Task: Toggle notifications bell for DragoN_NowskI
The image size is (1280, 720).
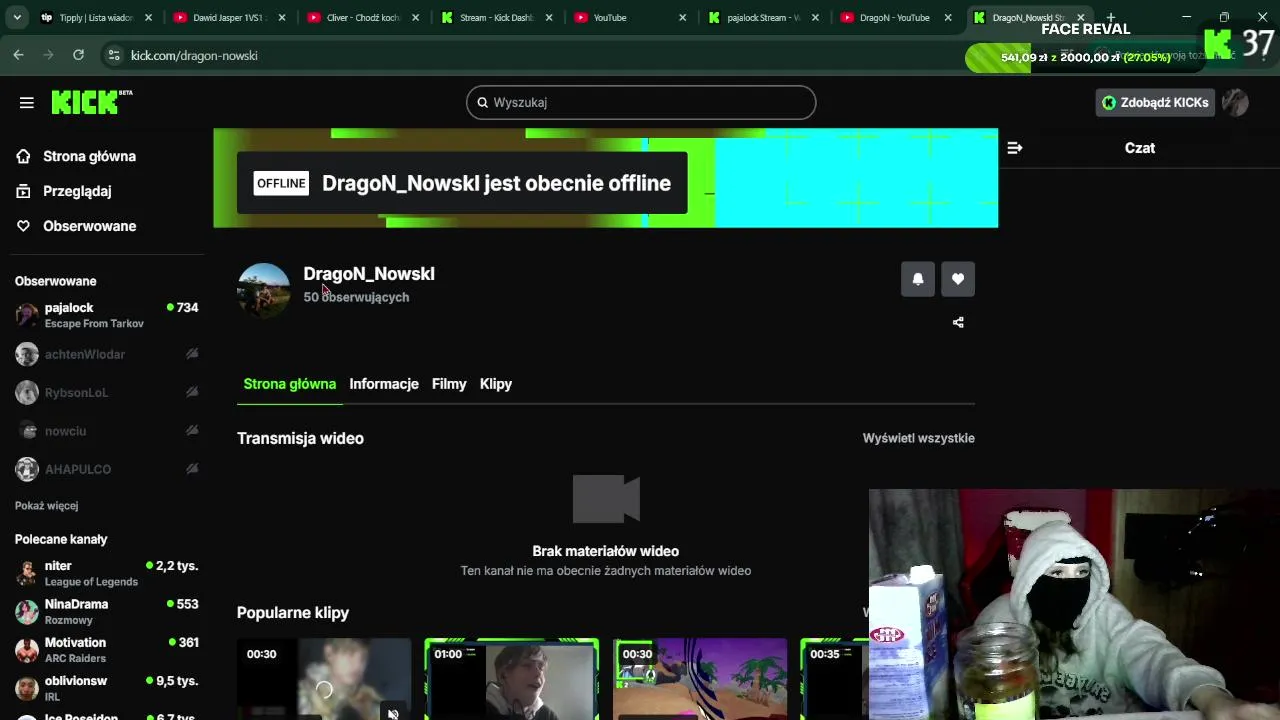Action: click(918, 279)
